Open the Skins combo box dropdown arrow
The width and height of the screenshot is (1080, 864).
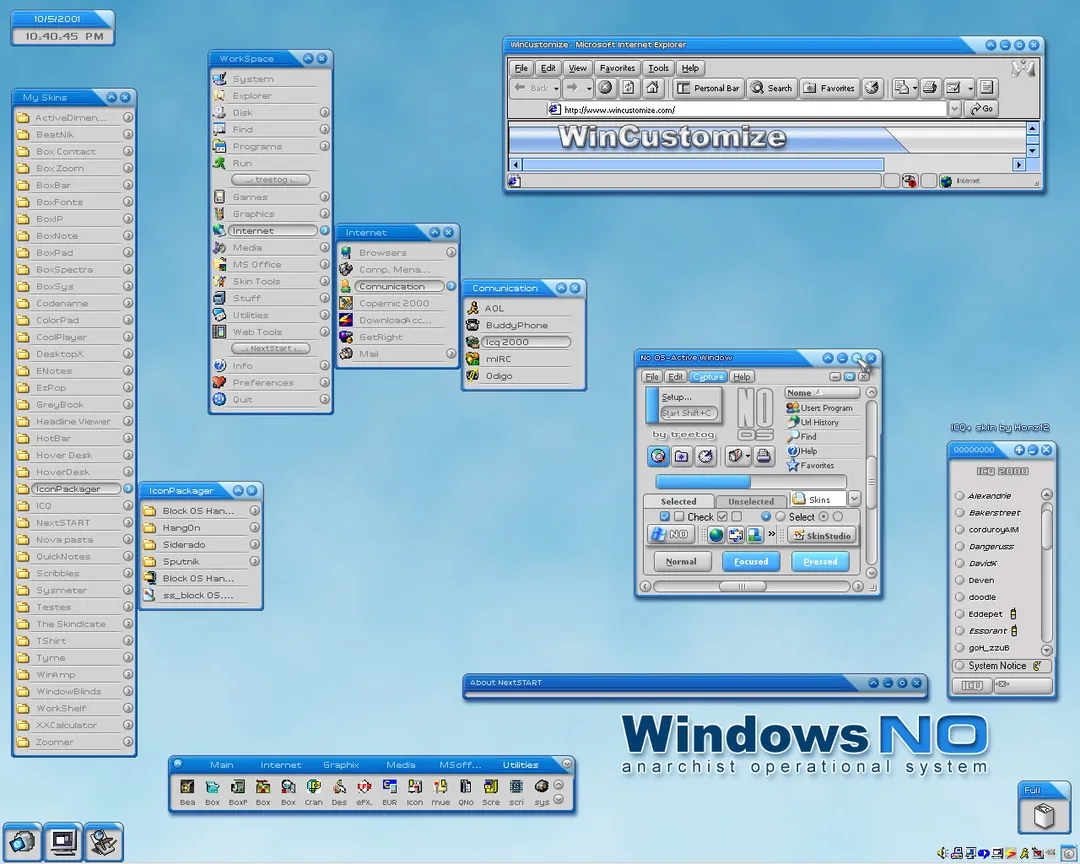click(x=854, y=499)
